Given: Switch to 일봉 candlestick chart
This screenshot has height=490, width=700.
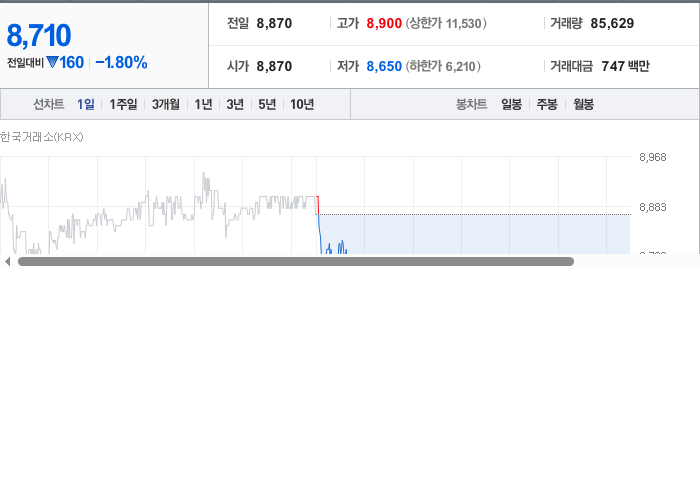Looking at the screenshot, I should coord(511,104).
